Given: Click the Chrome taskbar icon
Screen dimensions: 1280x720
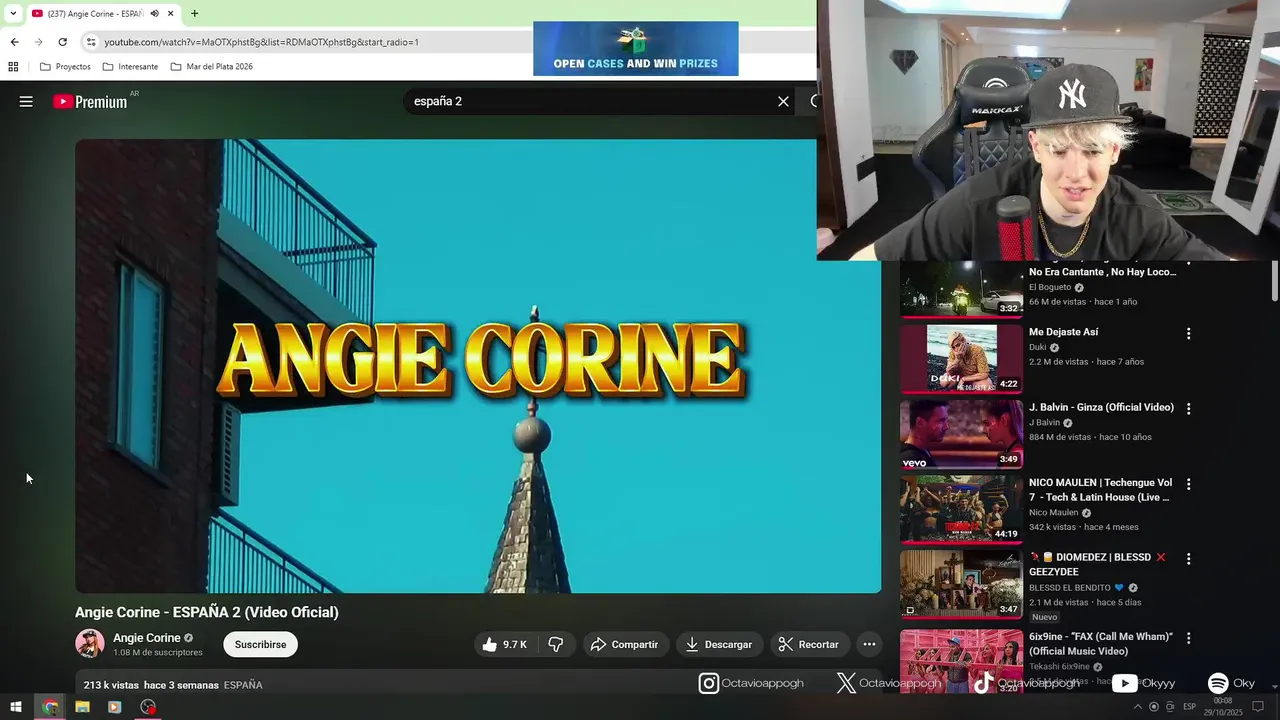Looking at the screenshot, I should coord(50,707).
